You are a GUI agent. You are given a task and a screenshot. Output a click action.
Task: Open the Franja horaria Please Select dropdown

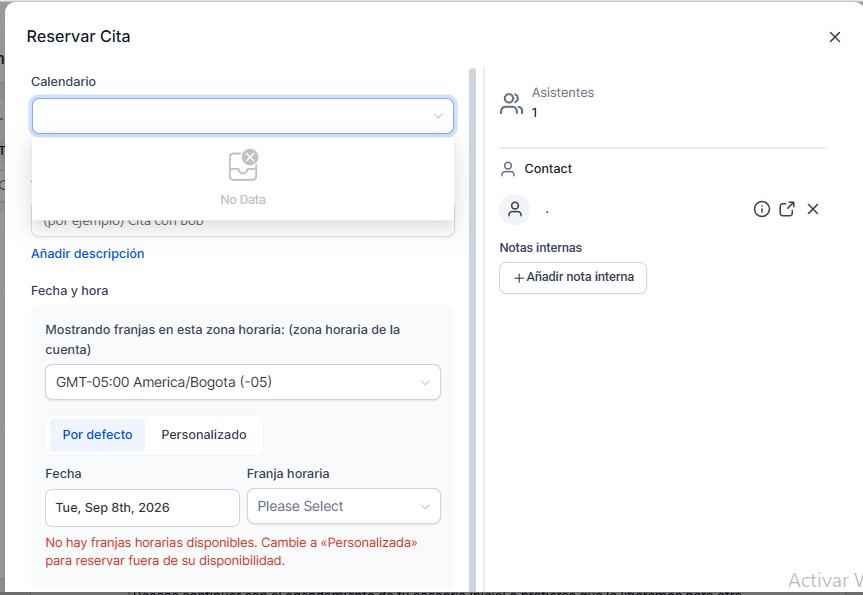tap(343, 506)
